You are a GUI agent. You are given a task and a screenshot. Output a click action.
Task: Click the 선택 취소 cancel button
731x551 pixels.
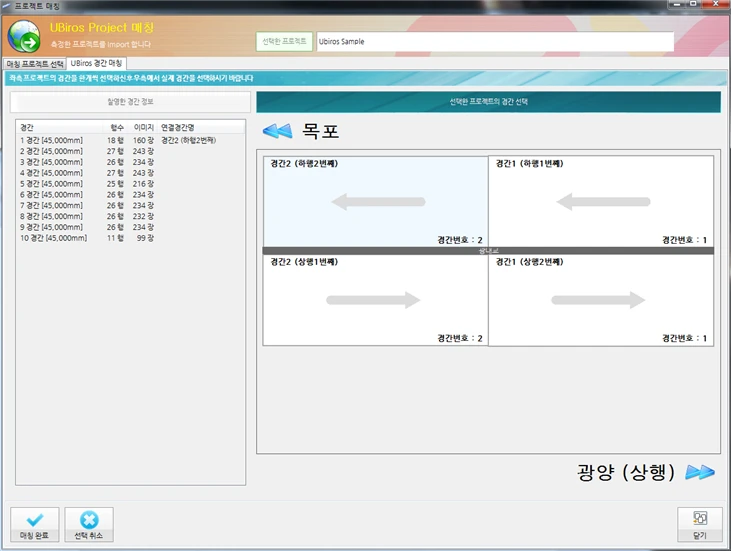click(89, 524)
